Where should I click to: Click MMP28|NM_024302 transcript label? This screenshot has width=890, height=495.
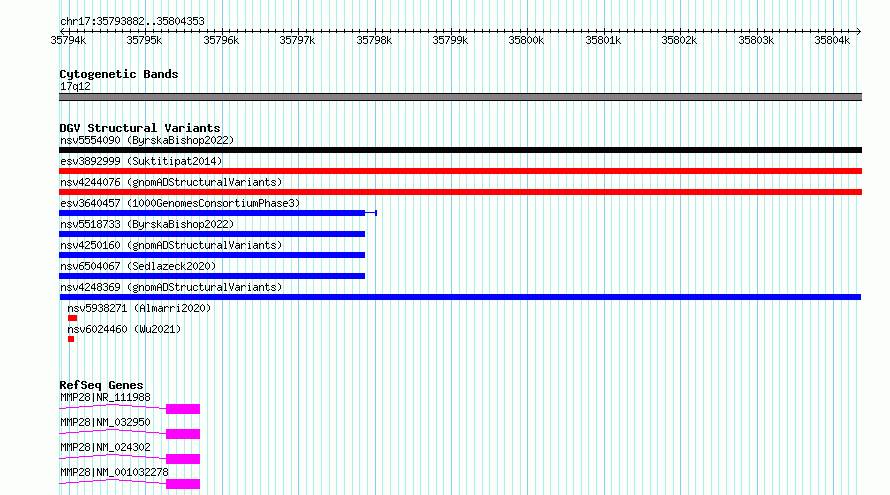click(106, 448)
